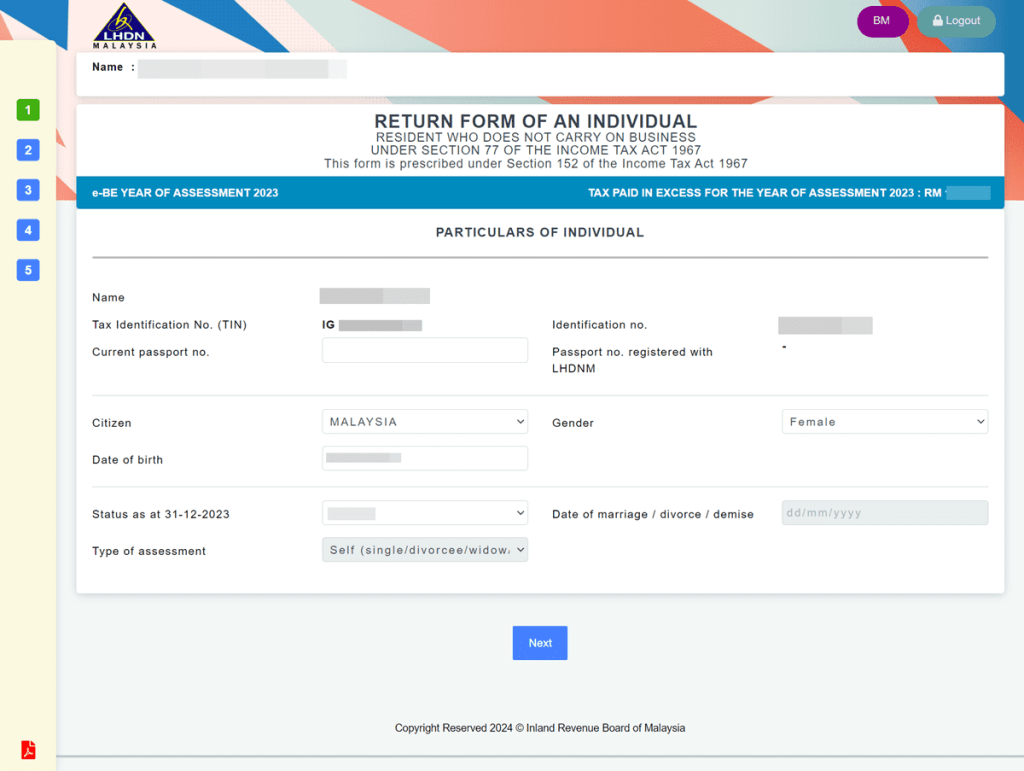Image resolution: width=1024 pixels, height=771 pixels.
Task: Jump to step 2 in sidebar
Action: [28, 150]
